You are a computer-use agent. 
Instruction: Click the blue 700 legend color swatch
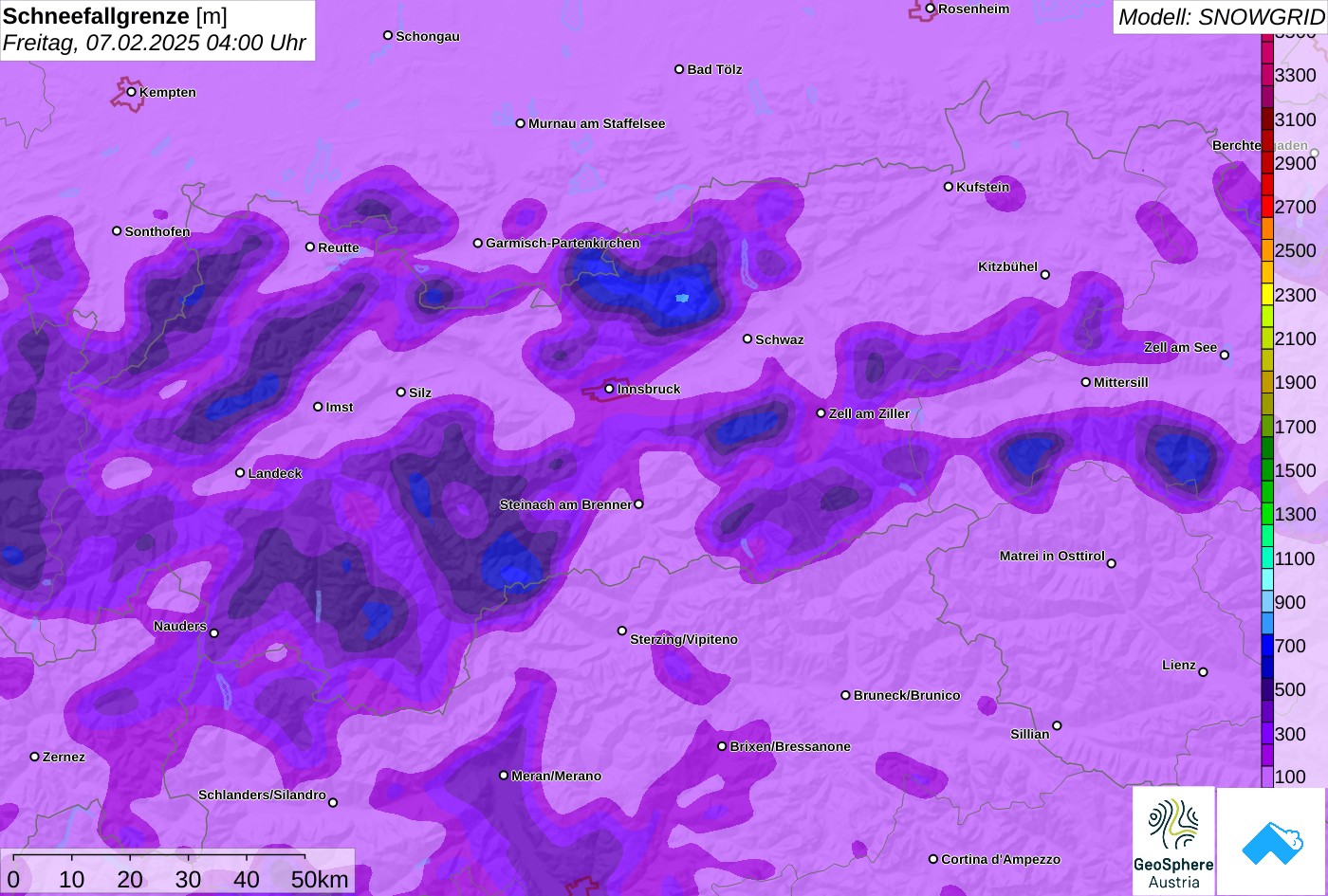point(1267,646)
